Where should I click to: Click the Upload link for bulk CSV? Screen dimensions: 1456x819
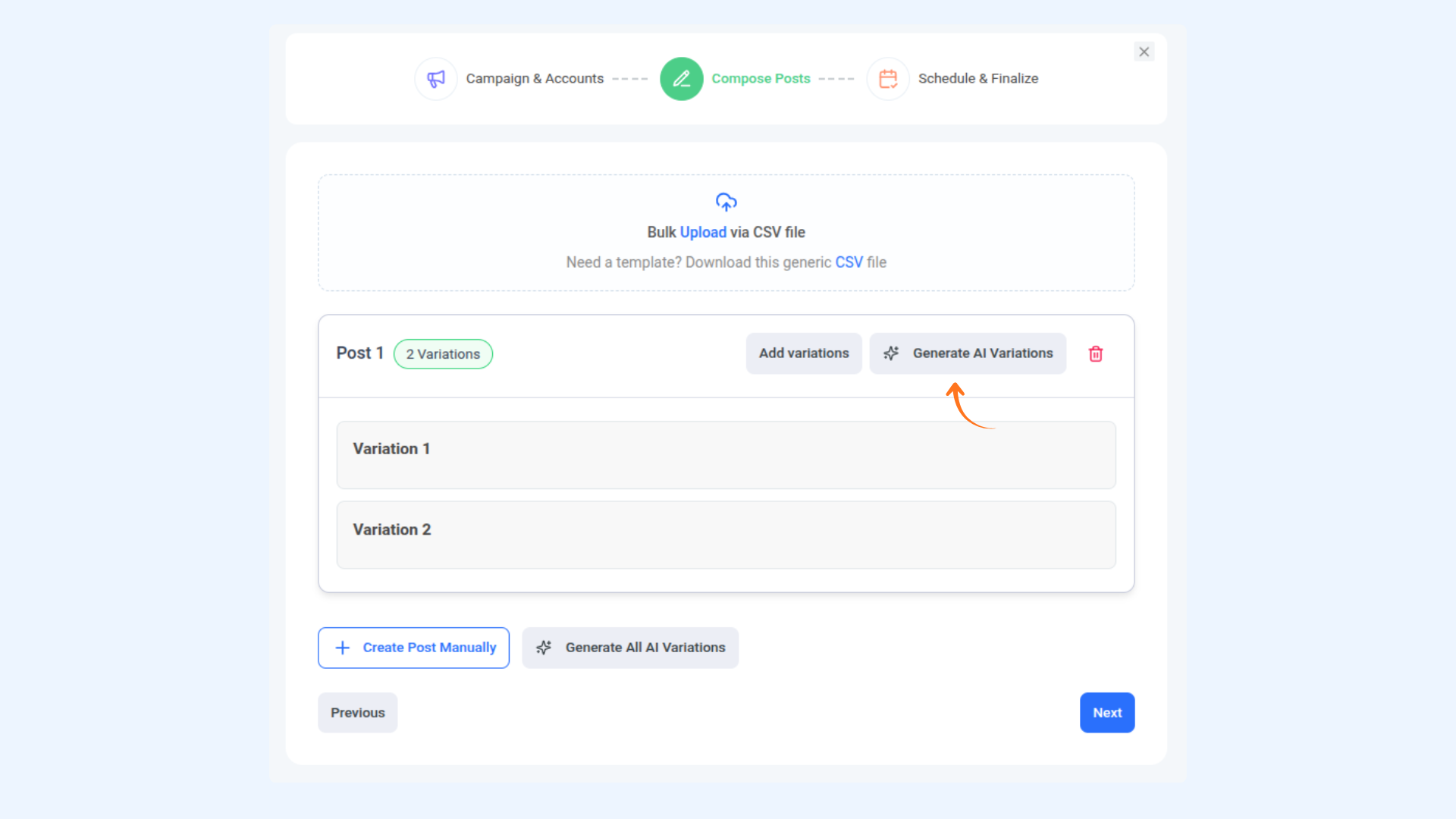(703, 233)
